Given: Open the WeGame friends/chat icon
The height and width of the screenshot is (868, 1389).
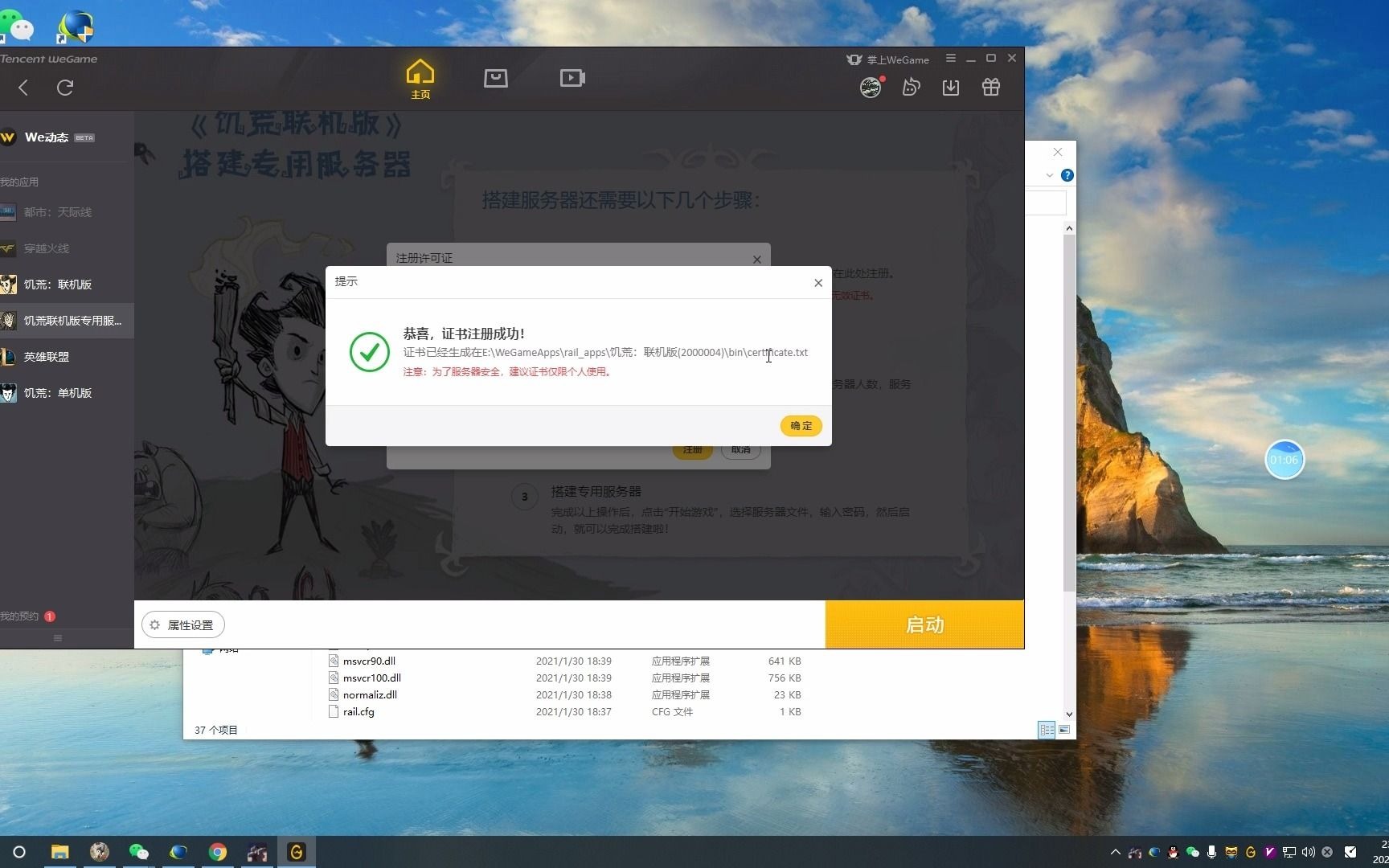Looking at the screenshot, I should [911, 87].
